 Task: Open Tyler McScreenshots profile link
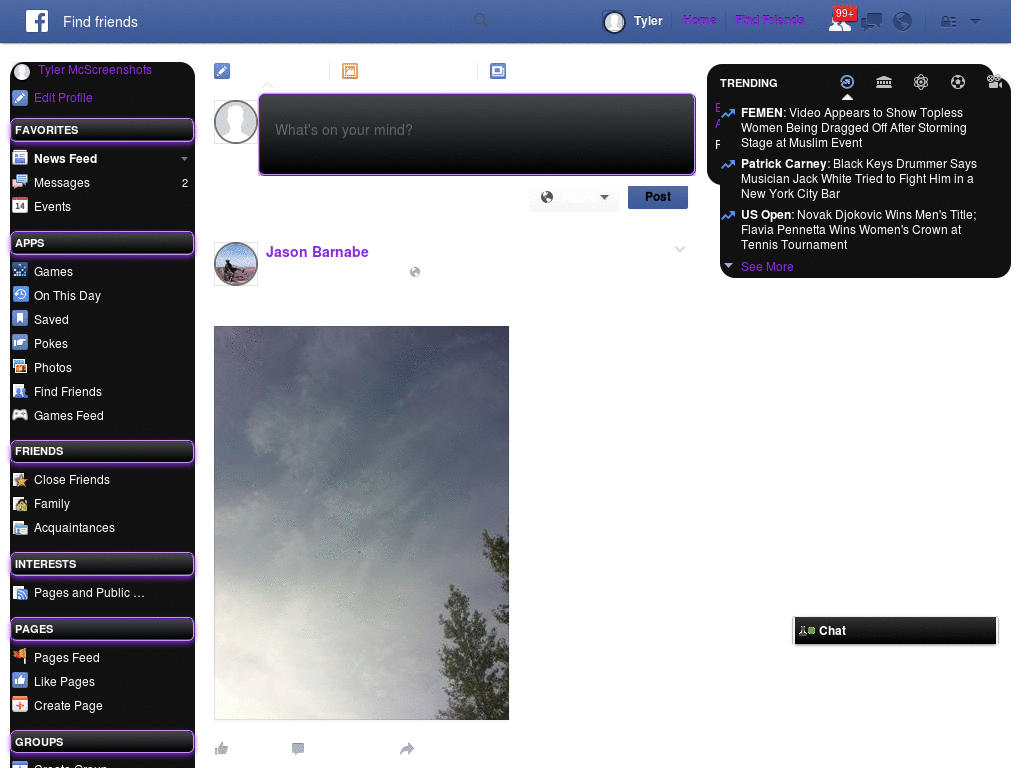click(x=95, y=70)
